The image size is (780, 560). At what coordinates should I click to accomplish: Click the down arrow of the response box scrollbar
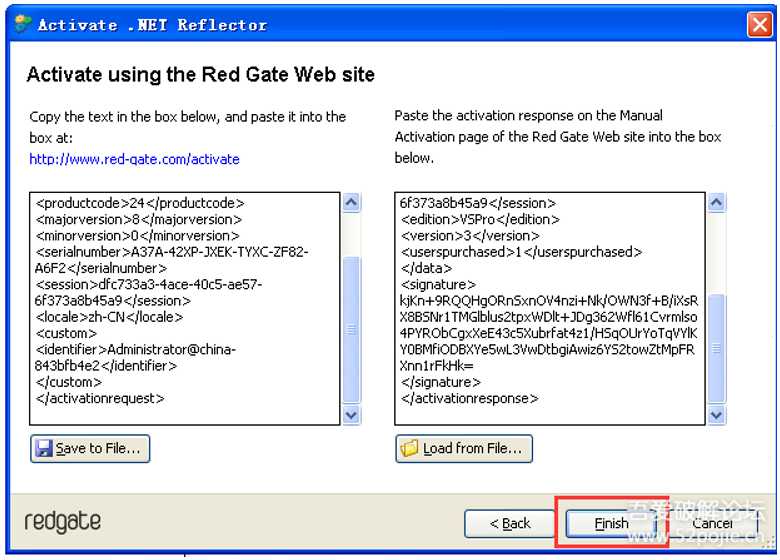[716, 415]
